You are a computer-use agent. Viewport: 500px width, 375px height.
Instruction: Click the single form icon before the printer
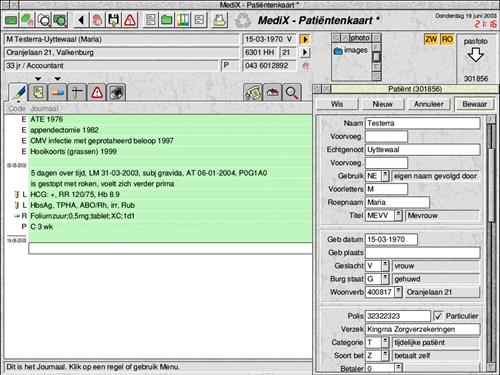(x=199, y=20)
